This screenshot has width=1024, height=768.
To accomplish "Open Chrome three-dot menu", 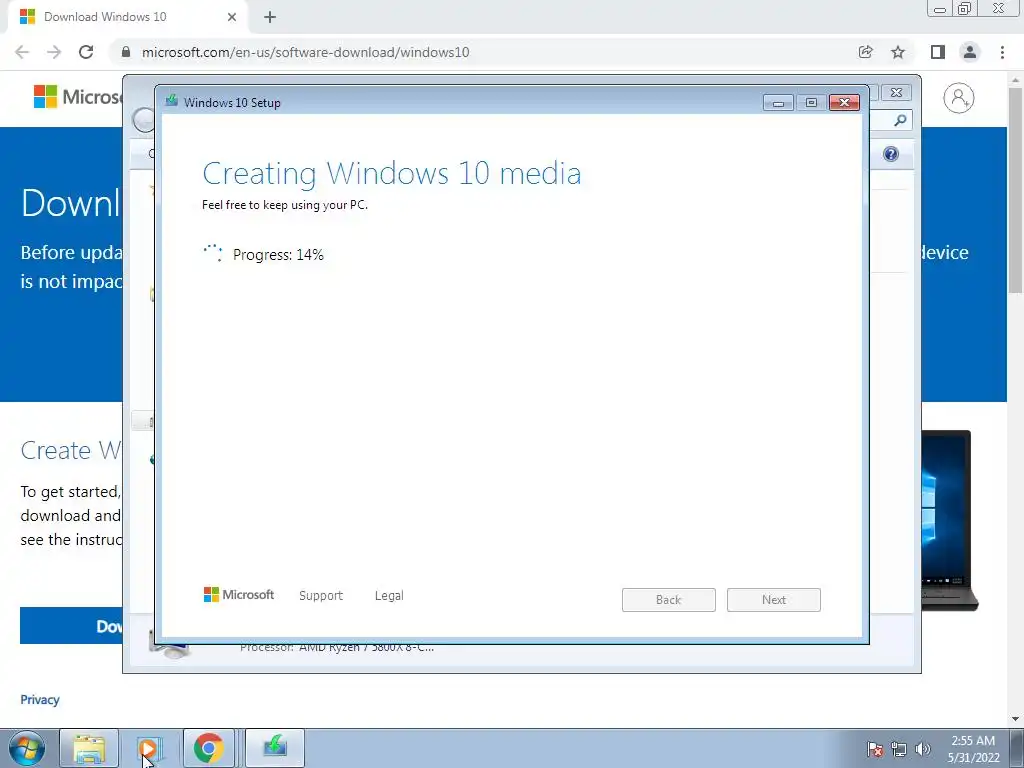I will click(x=1002, y=52).
